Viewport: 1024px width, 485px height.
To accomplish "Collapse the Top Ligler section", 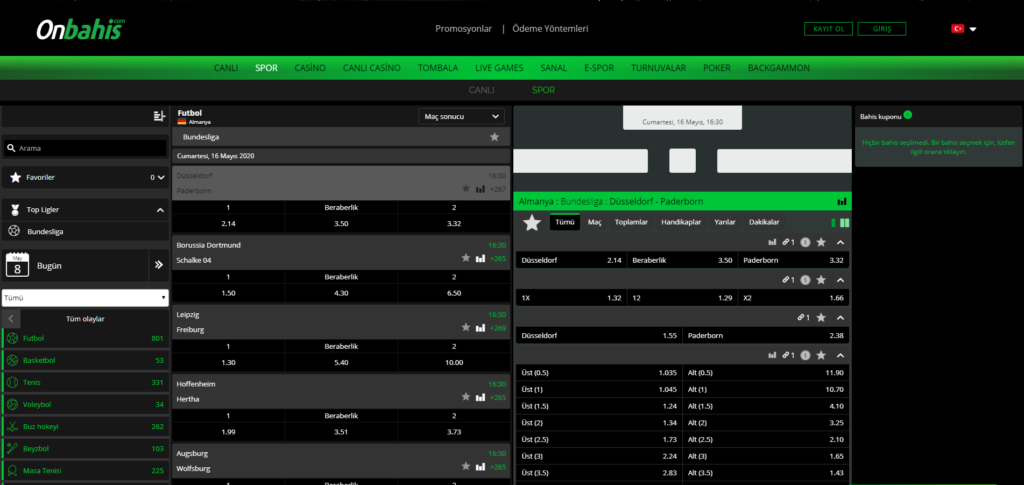I will 160,210.
